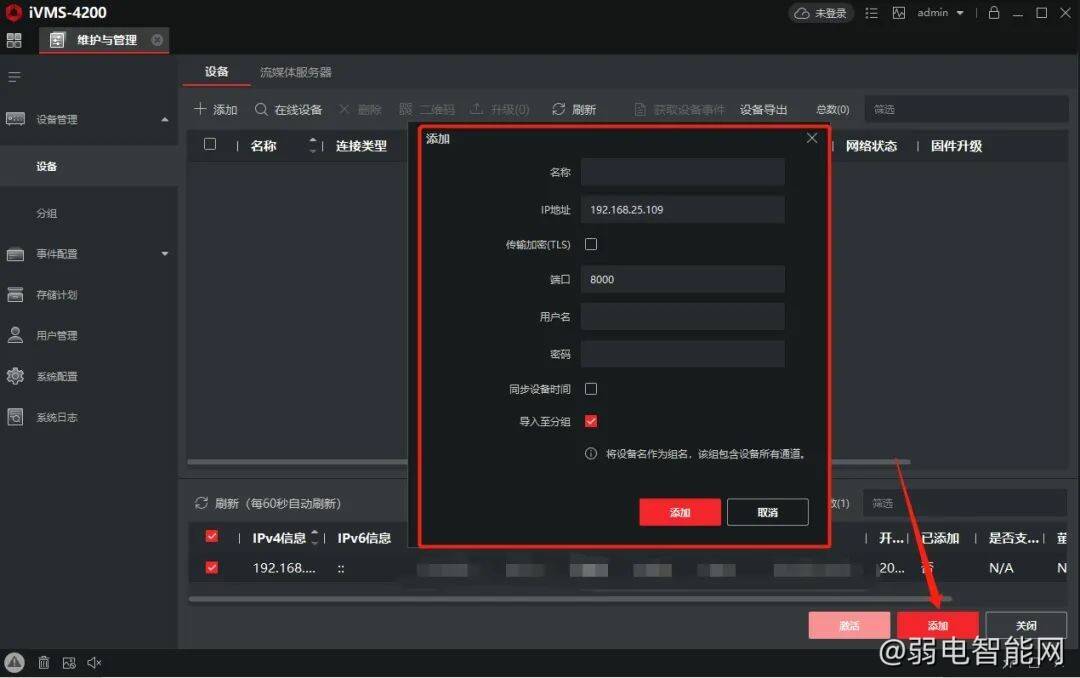Enable the 传输加密(TLS) checkbox

pos(591,244)
